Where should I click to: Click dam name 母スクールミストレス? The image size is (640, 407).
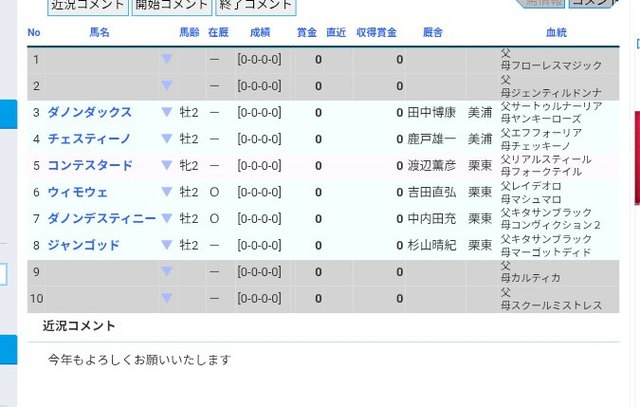(x=551, y=305)
